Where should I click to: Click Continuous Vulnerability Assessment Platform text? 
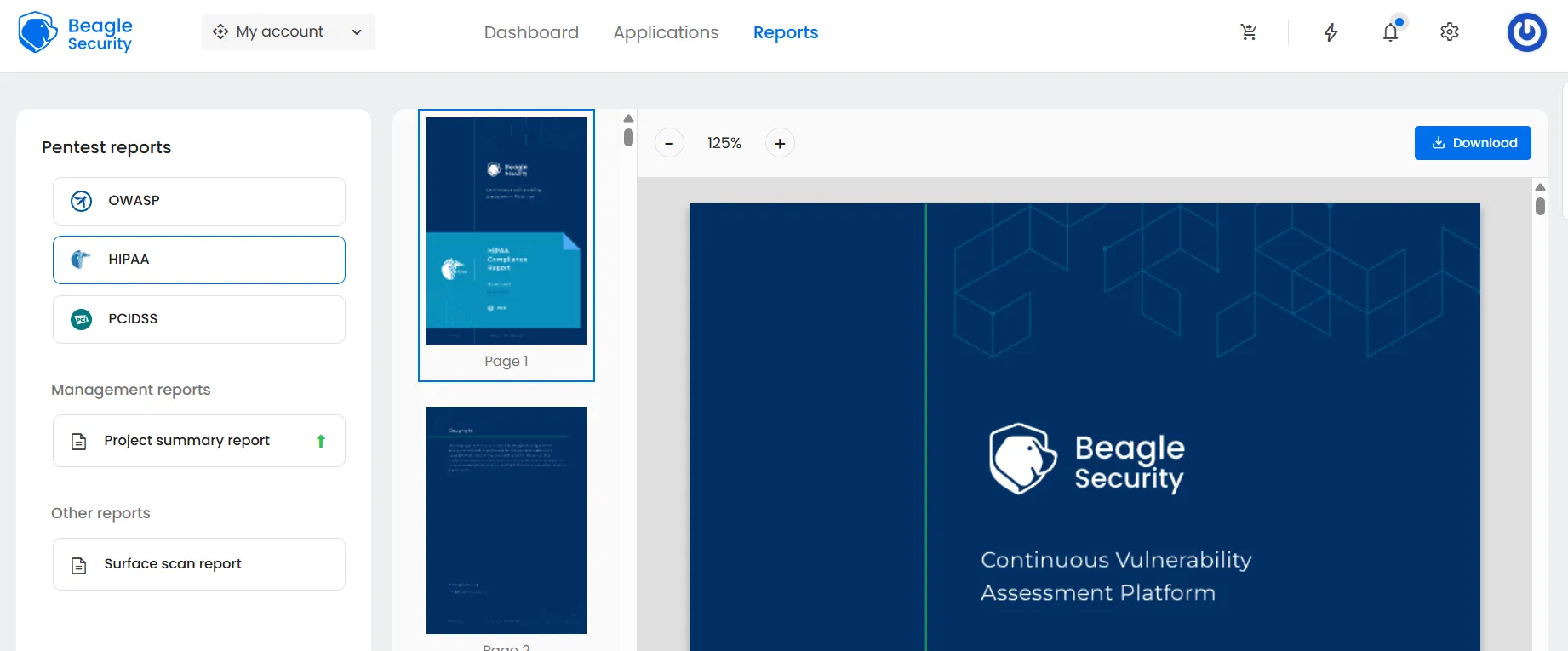1116,576
